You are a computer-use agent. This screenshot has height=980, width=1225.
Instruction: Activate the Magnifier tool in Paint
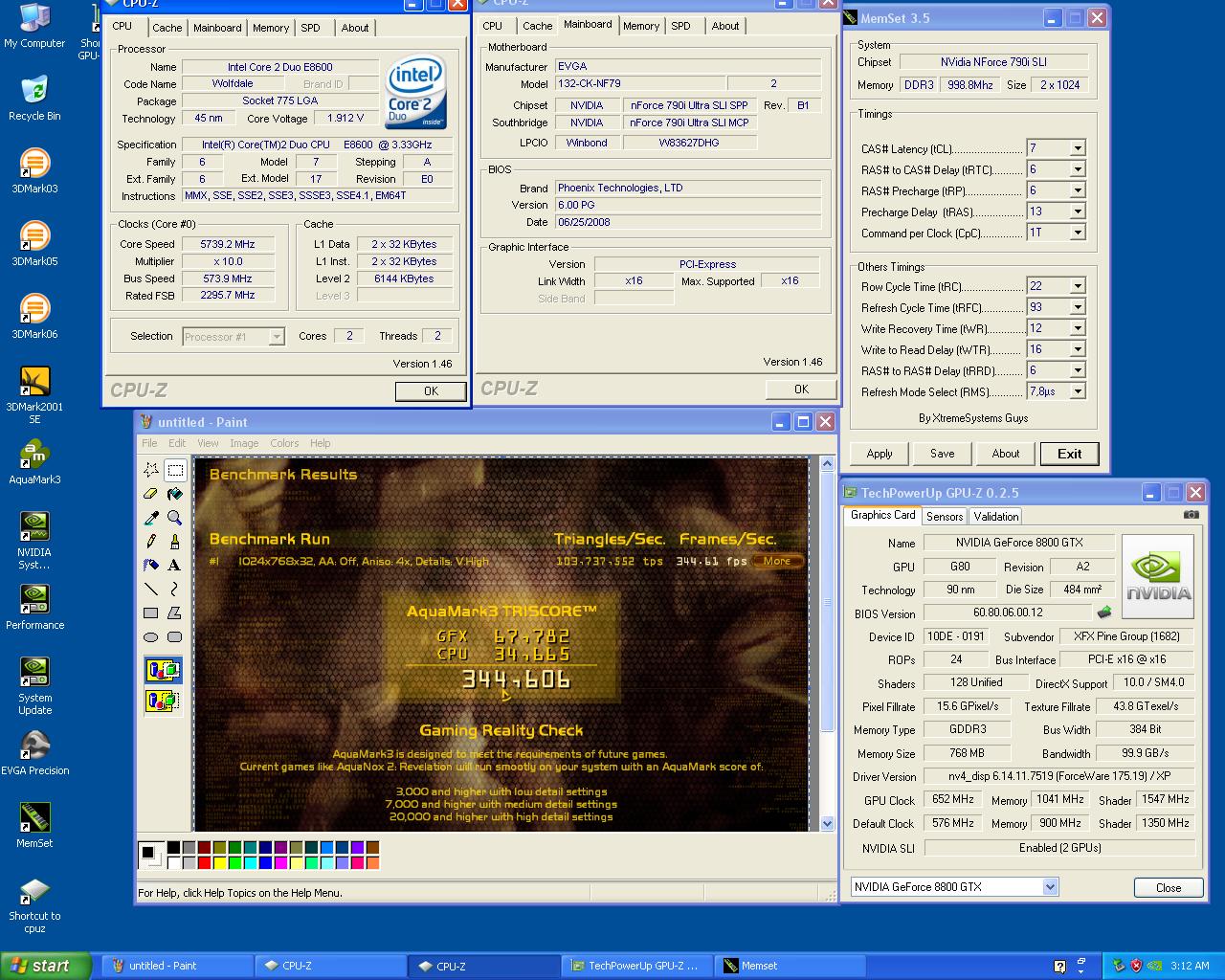pyautogui.click(x=175, y=518)
